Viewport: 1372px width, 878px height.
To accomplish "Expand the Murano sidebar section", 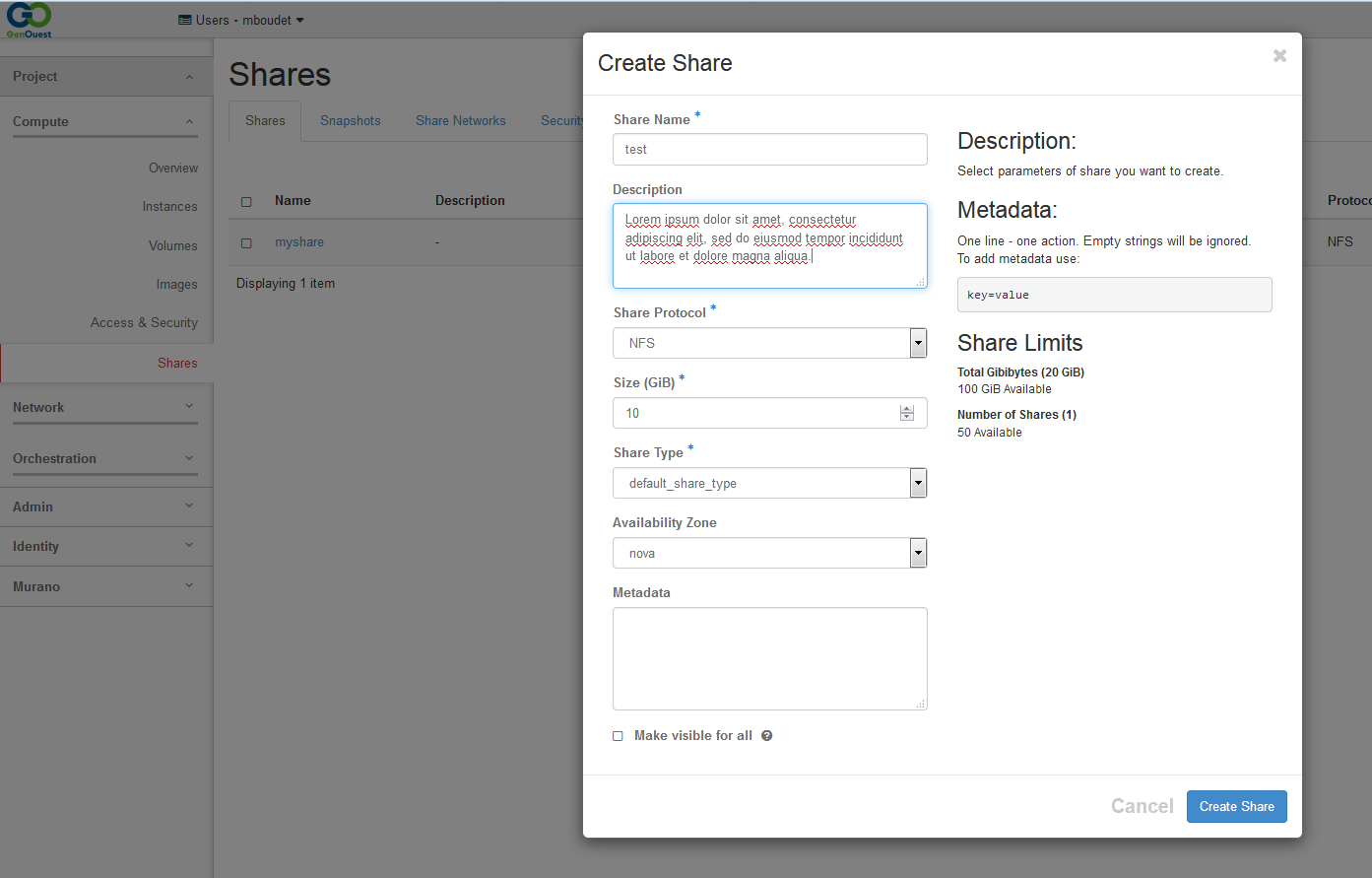I will point(106,586).
